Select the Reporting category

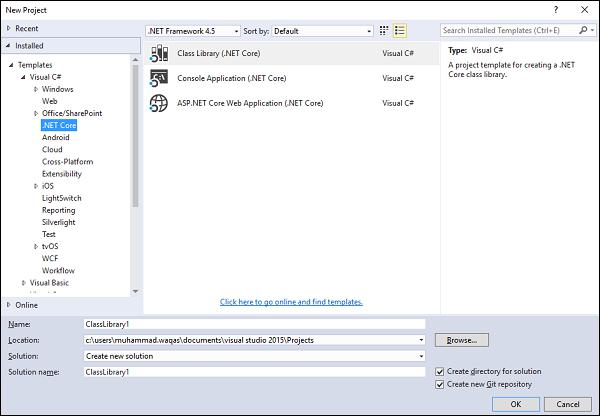coord(59,210)
